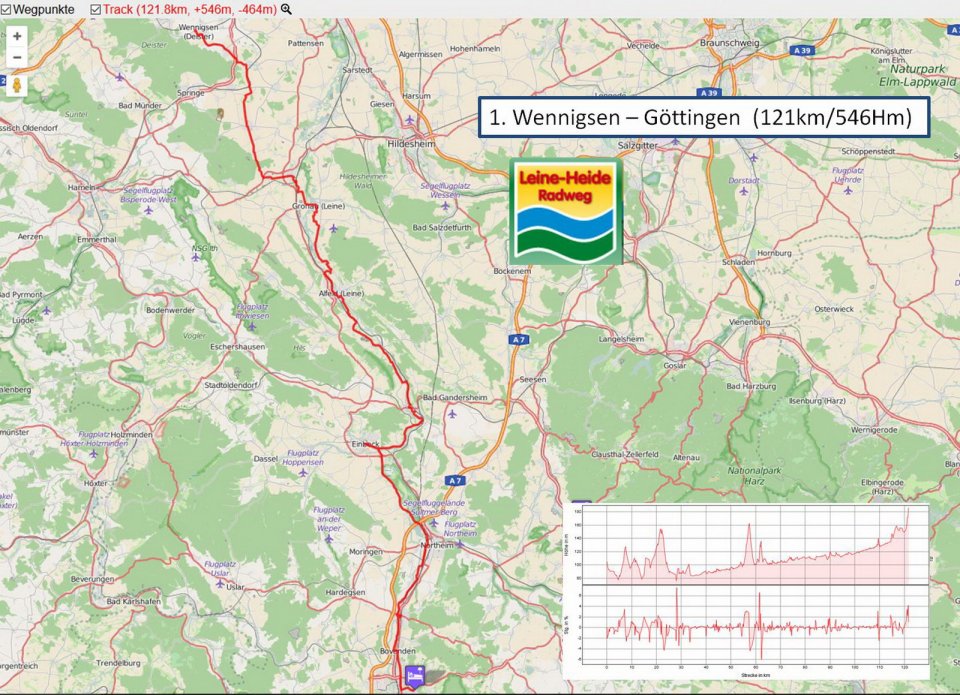Image resolution: width=960 pixels, height=695 pixels.
Task: Click the Flugplatz Höxter-Holzminden airplane icon
Action: 94,454
